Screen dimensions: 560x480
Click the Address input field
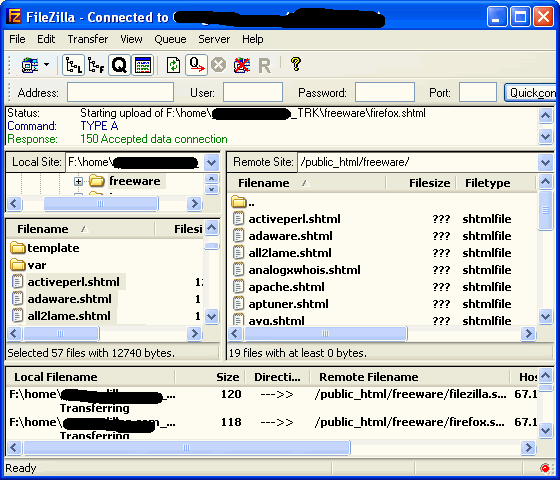pos(120,92)
